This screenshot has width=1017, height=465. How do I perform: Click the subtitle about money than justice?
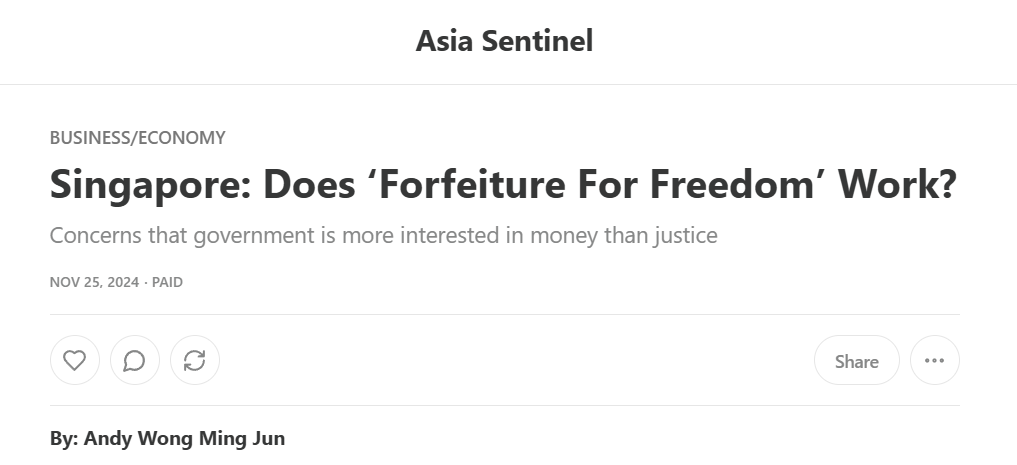[383, 236]
